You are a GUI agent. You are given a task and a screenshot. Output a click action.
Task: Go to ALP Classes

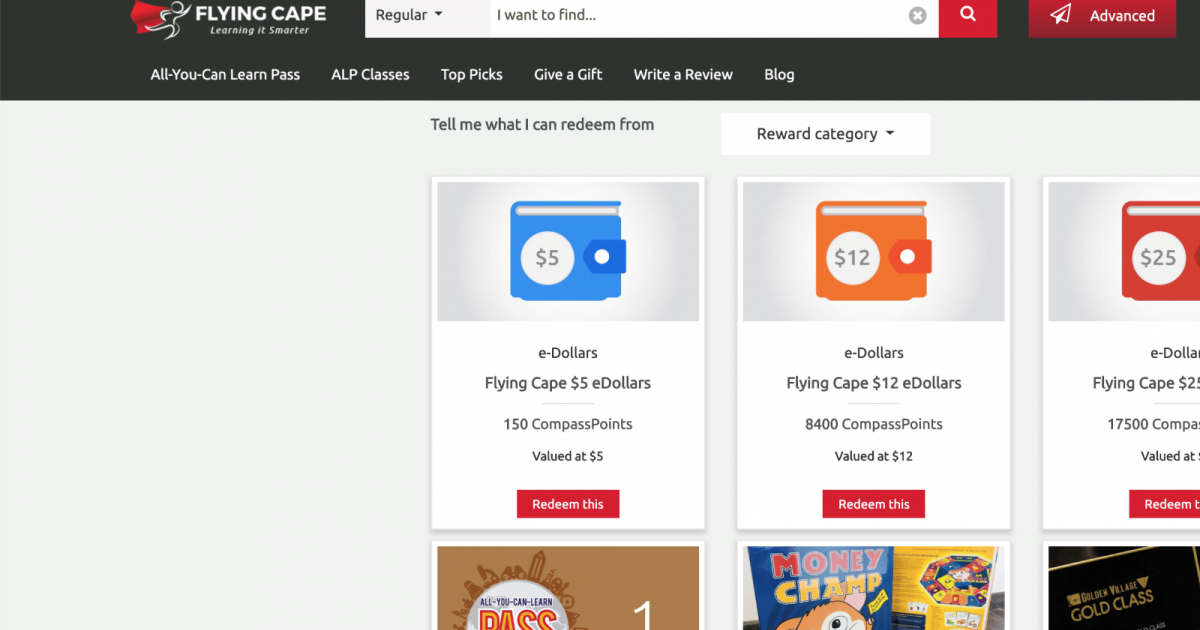(370, 74)
